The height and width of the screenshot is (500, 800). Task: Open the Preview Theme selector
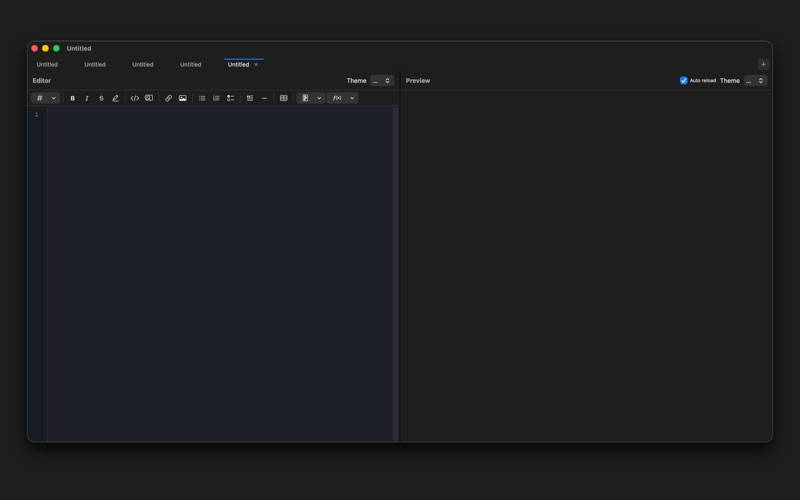pos(755,81)
